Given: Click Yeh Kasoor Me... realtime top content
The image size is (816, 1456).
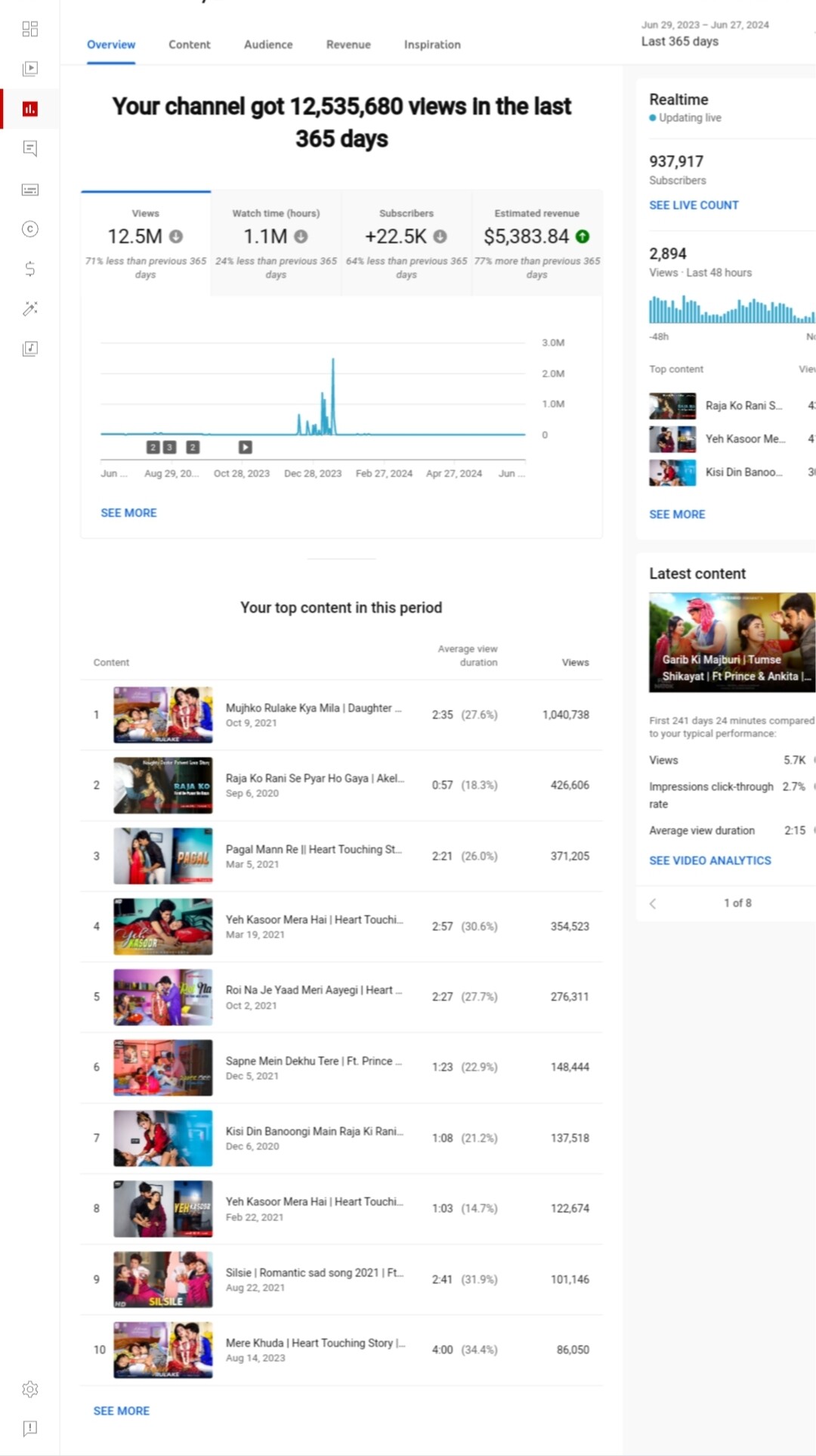Looking at the screenshot, I should pos(746,439).
